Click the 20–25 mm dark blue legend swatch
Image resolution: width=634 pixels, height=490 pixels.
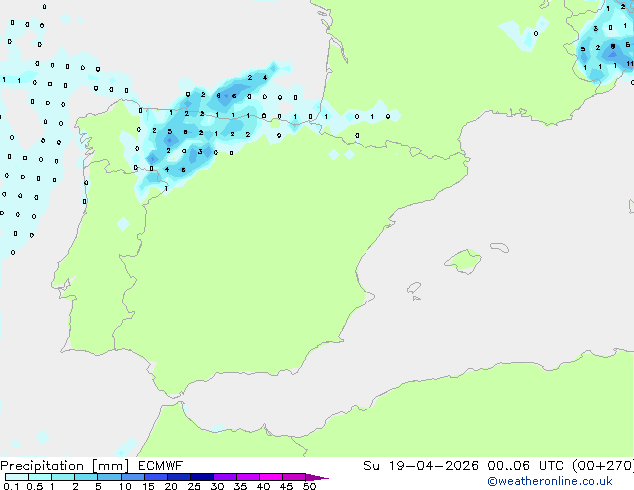[179, 477]
